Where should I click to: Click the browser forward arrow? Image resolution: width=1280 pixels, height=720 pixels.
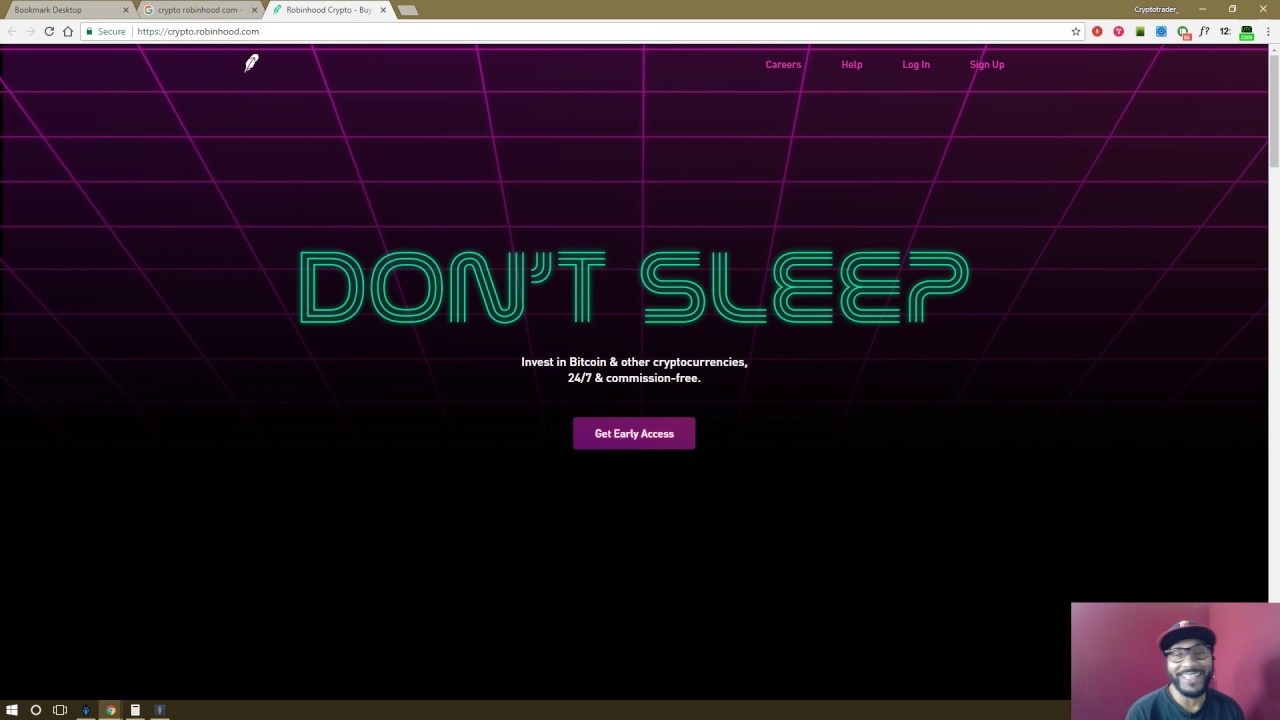(30, 32)
